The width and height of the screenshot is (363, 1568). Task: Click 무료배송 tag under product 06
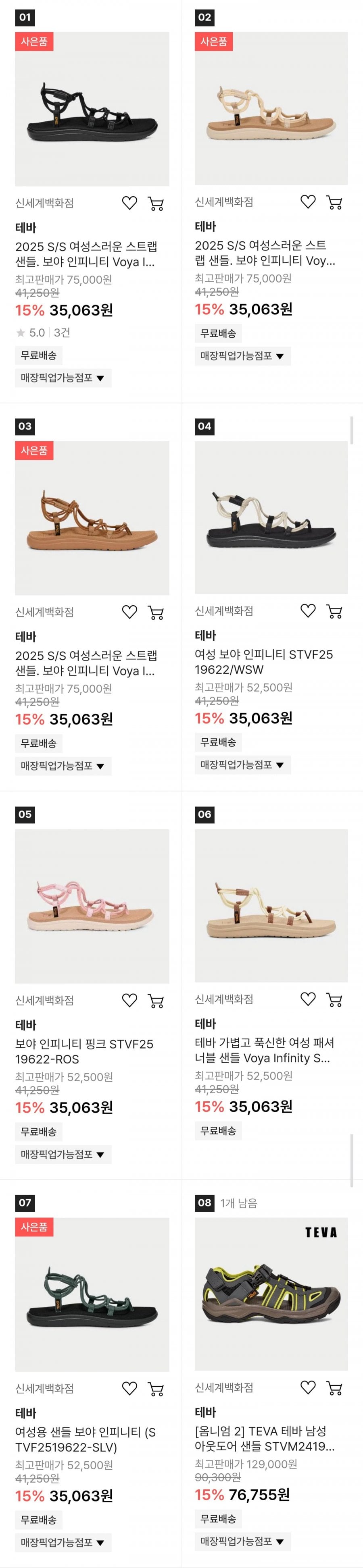pyautogui.click(x=218, y=1131)
